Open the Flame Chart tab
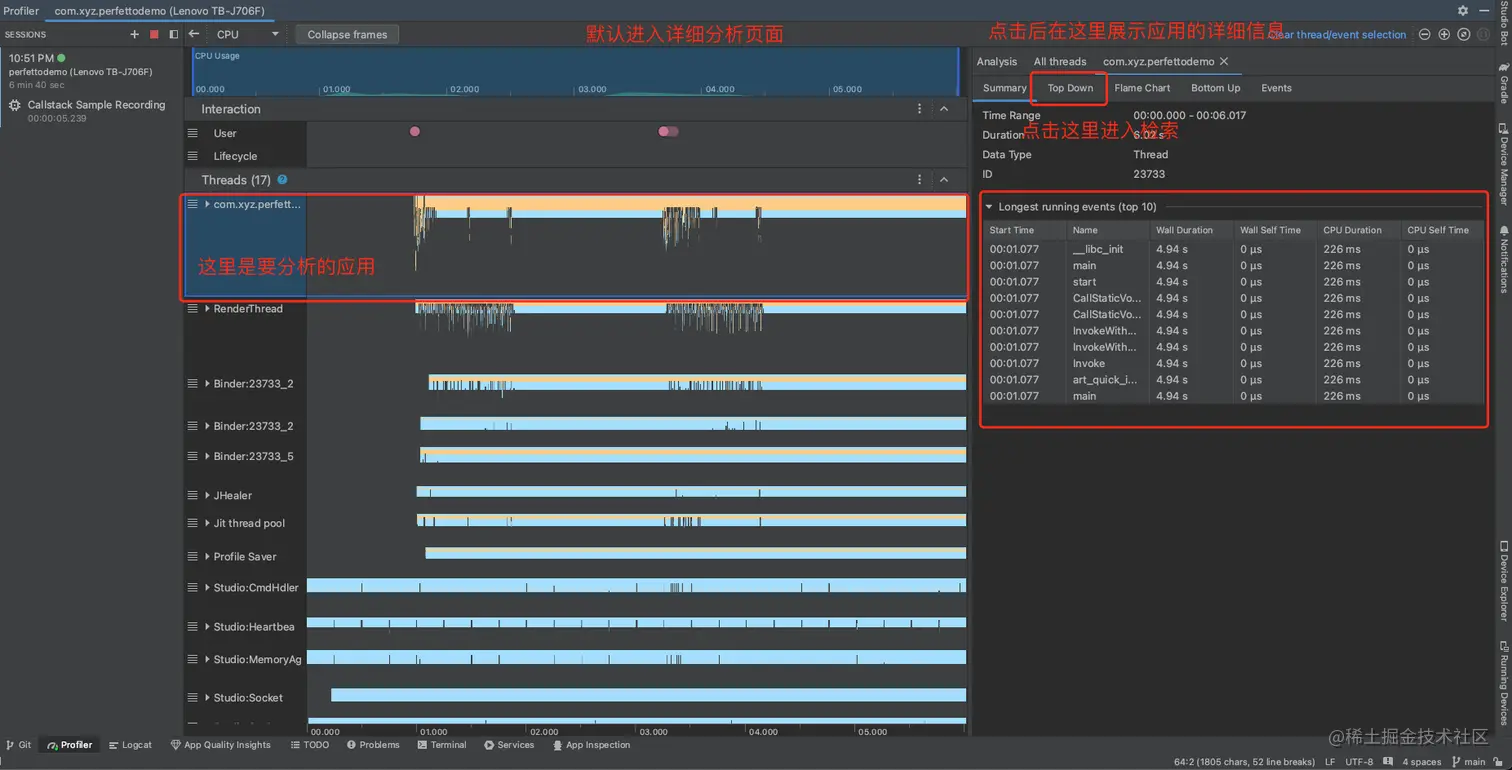The height and width of the screenshot is (770, 1512). point(1142,88)
